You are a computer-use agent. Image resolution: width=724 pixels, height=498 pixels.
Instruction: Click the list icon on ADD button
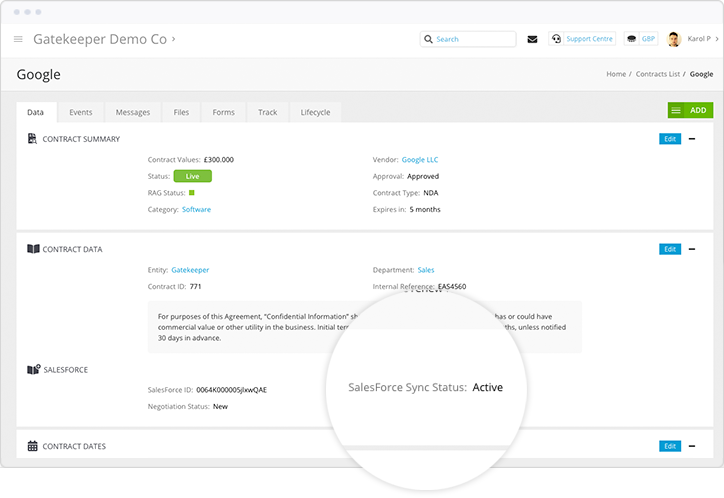(x=676, y=110)
